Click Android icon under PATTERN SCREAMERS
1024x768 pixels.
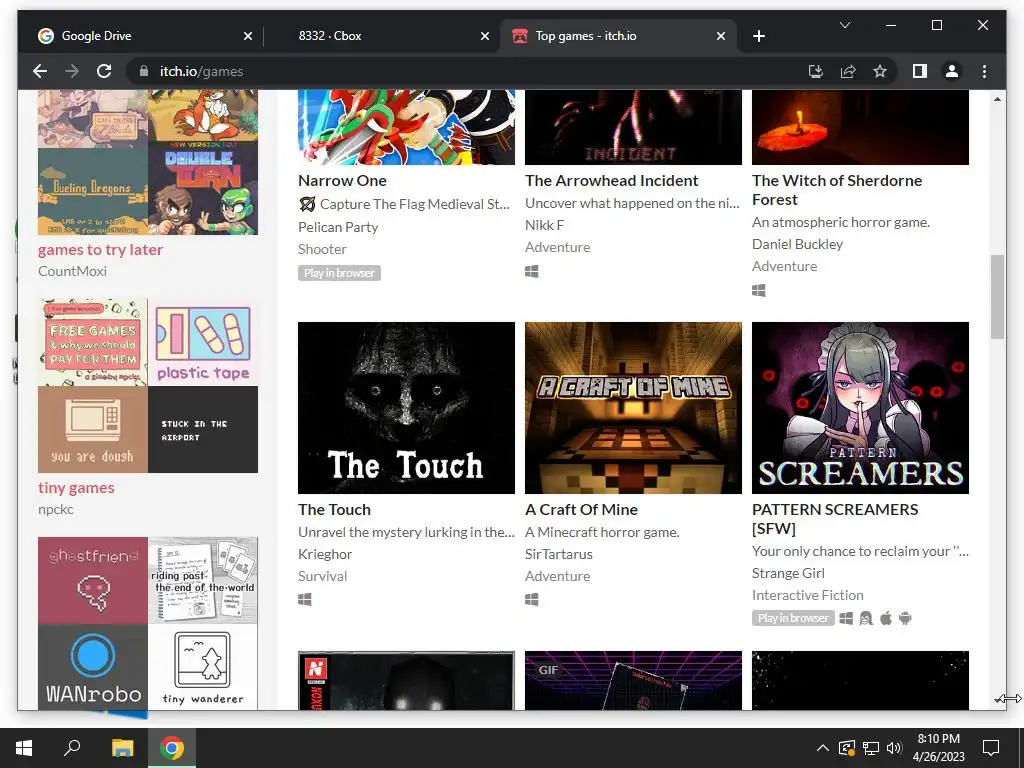click(905, 618)
